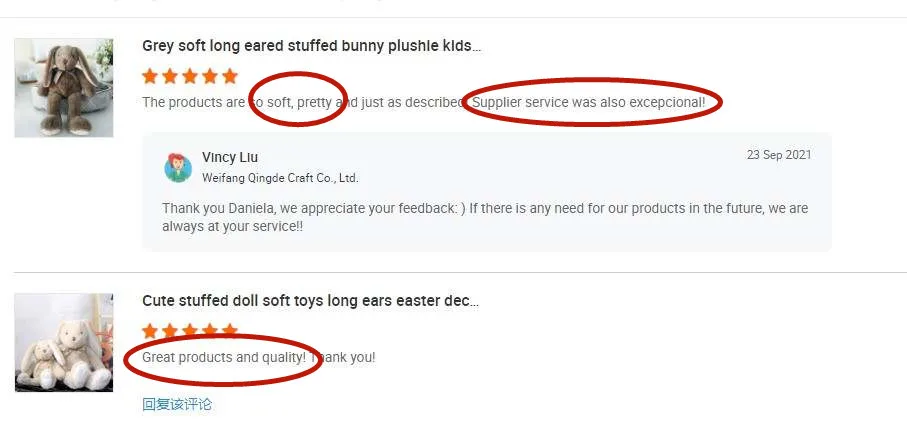Click the Vincy Liu name

click(230, 157)
